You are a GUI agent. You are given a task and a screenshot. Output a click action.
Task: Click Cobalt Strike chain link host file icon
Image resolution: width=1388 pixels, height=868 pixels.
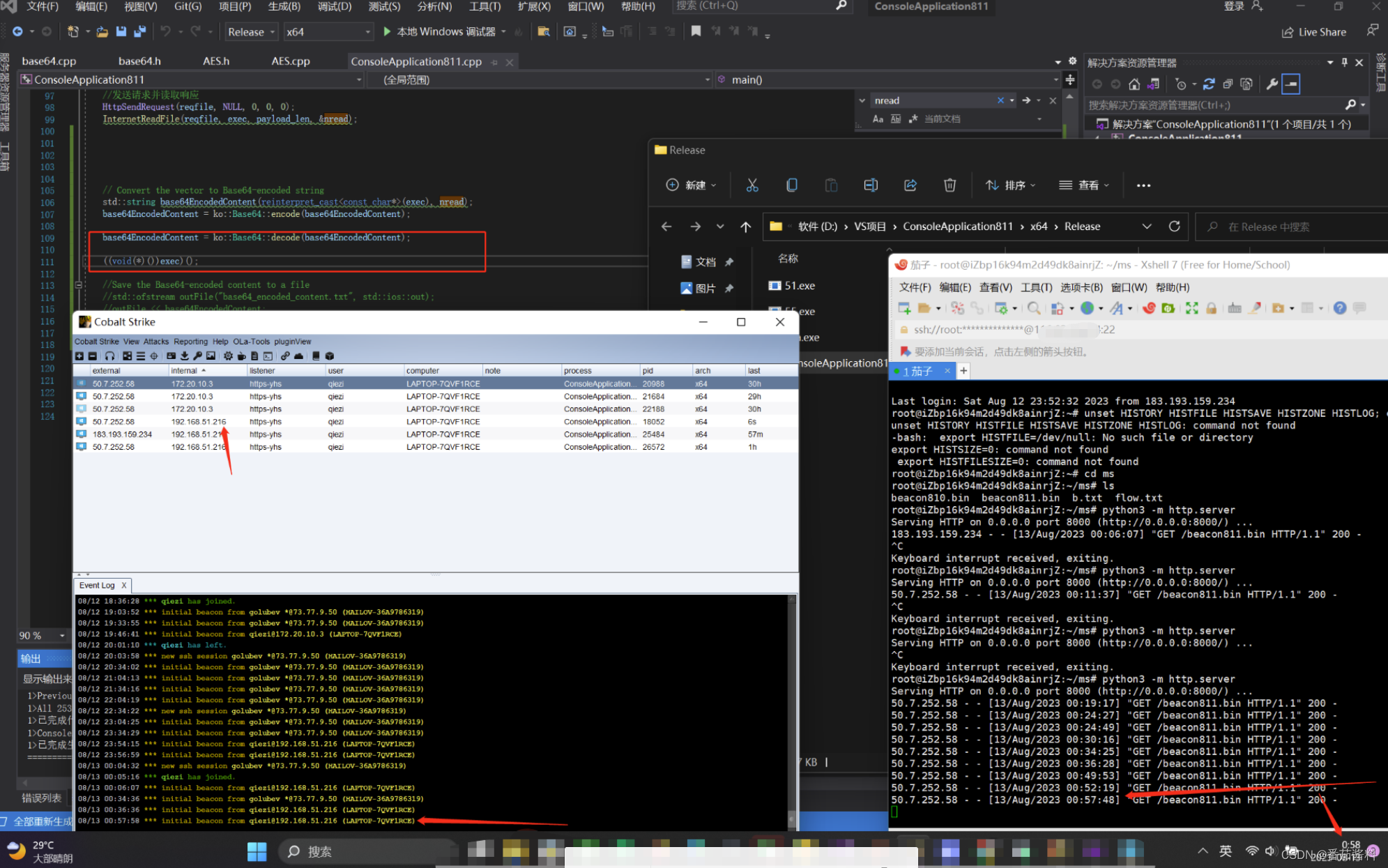pyautogui.click(x=285, y=356)
